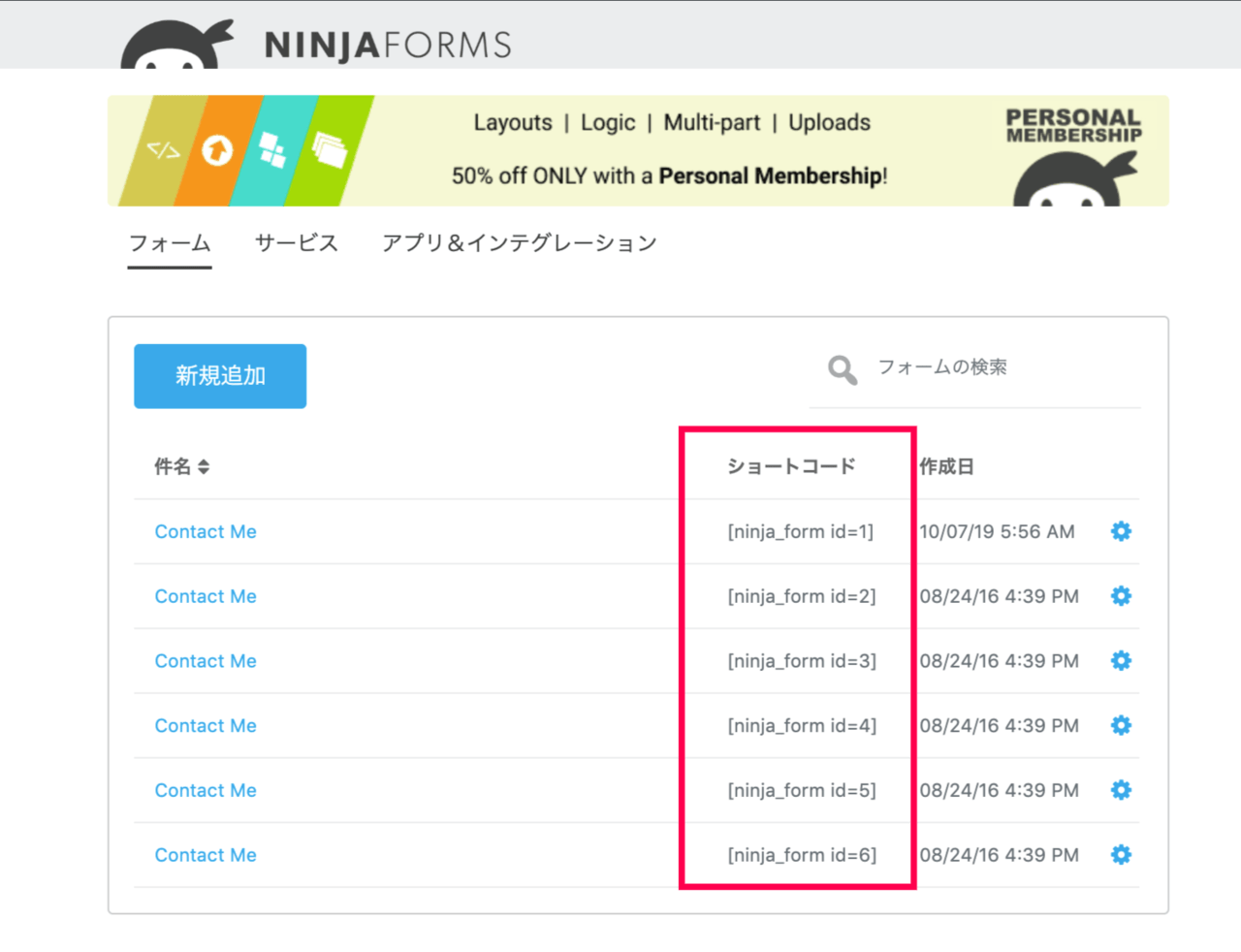Click the ショートコード column header

[791, 466]
